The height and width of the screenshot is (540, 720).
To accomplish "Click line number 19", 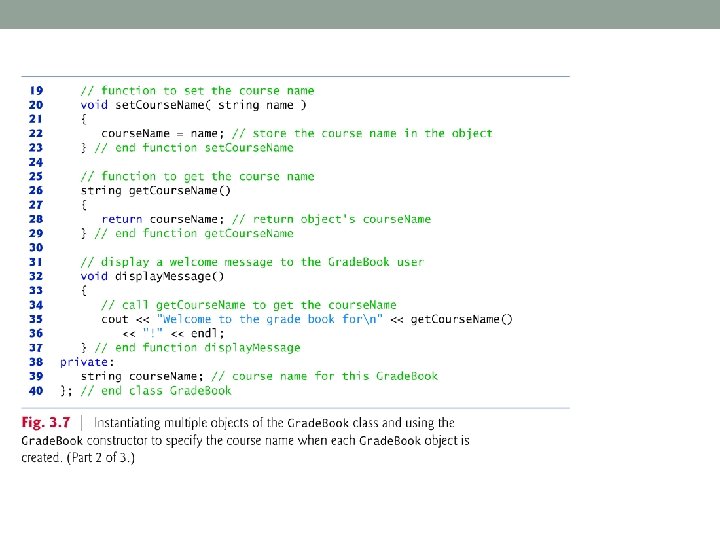I will coord(36,90).
